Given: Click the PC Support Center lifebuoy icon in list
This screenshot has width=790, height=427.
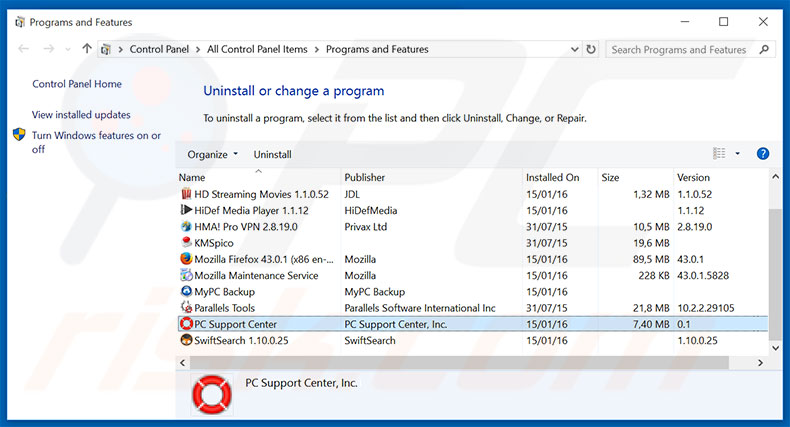Looking at the screenshot, I should (x=186, y=324).
